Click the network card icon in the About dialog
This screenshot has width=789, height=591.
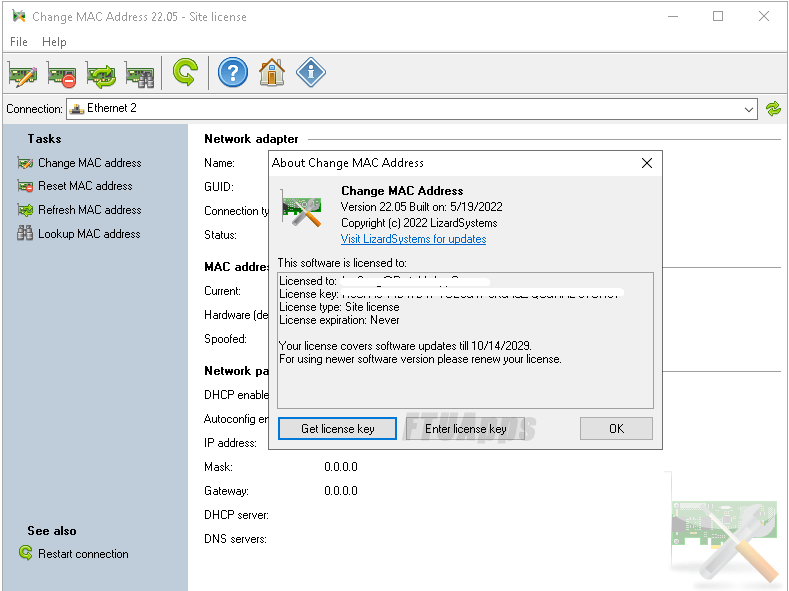point(301,209)
